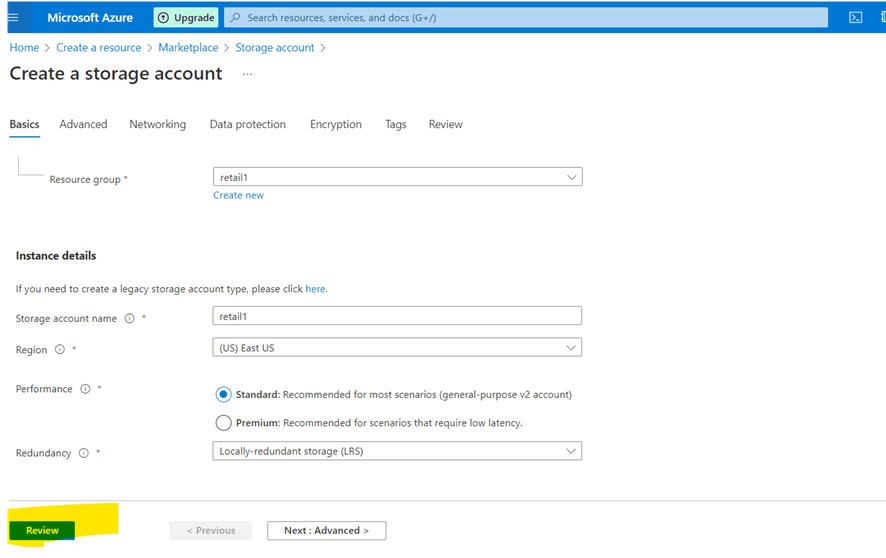Click Create new resource group link
This screenshot has height=558, width=886.
238,195
